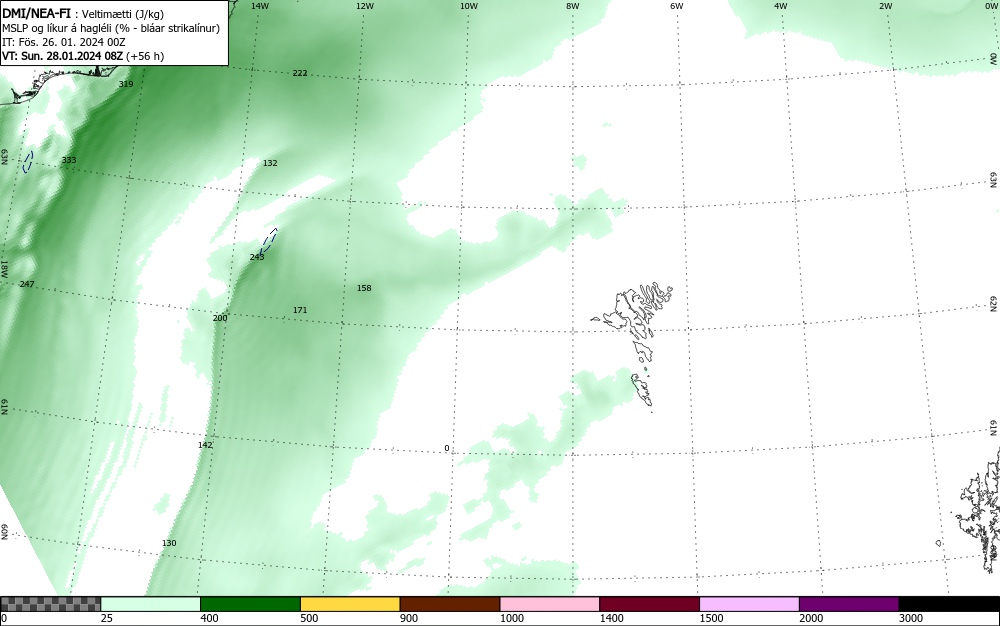Click the 18W label on the left edge
The image size is (1000, 626).
[x=4, y=268]
